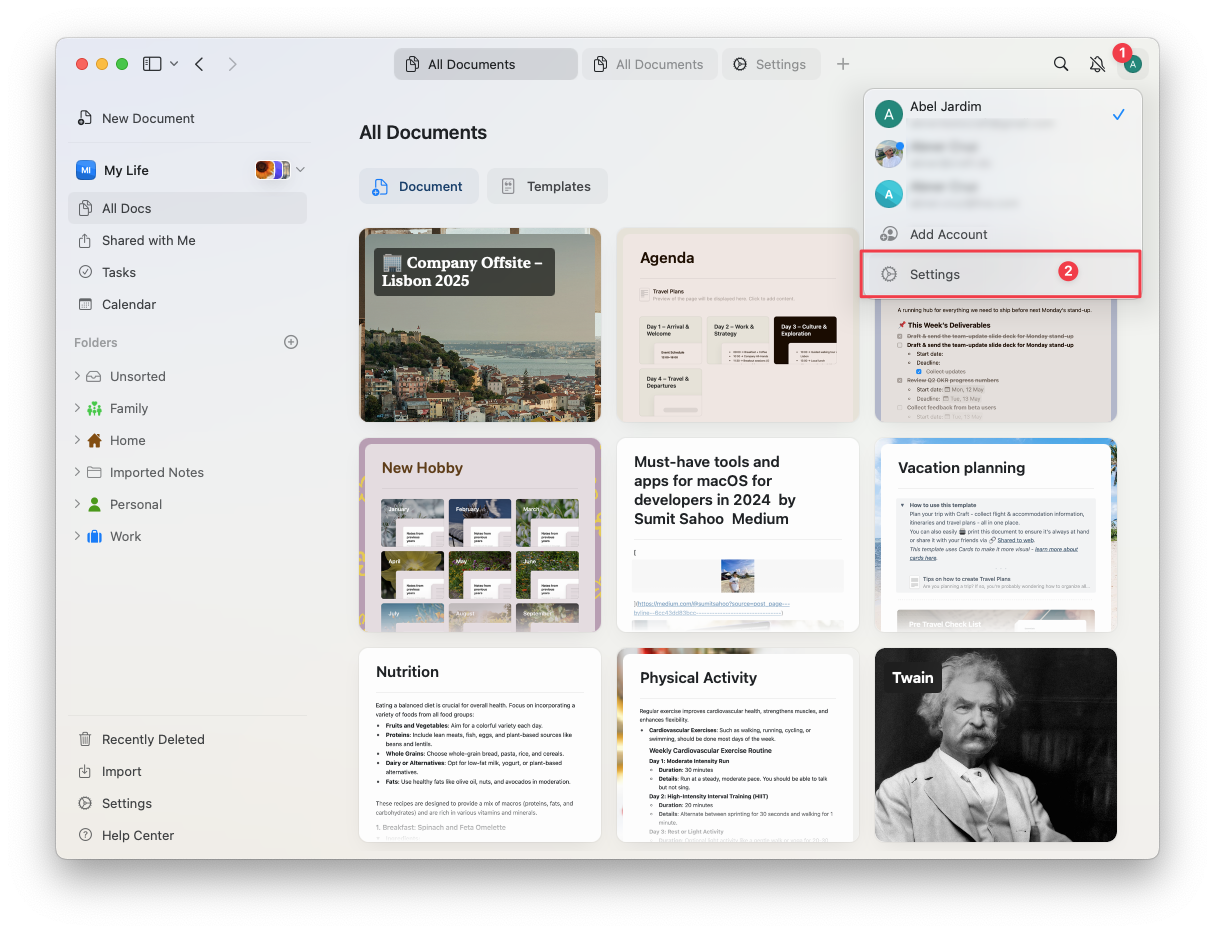Select the Imported Notes folder icon

coord(94,472)
